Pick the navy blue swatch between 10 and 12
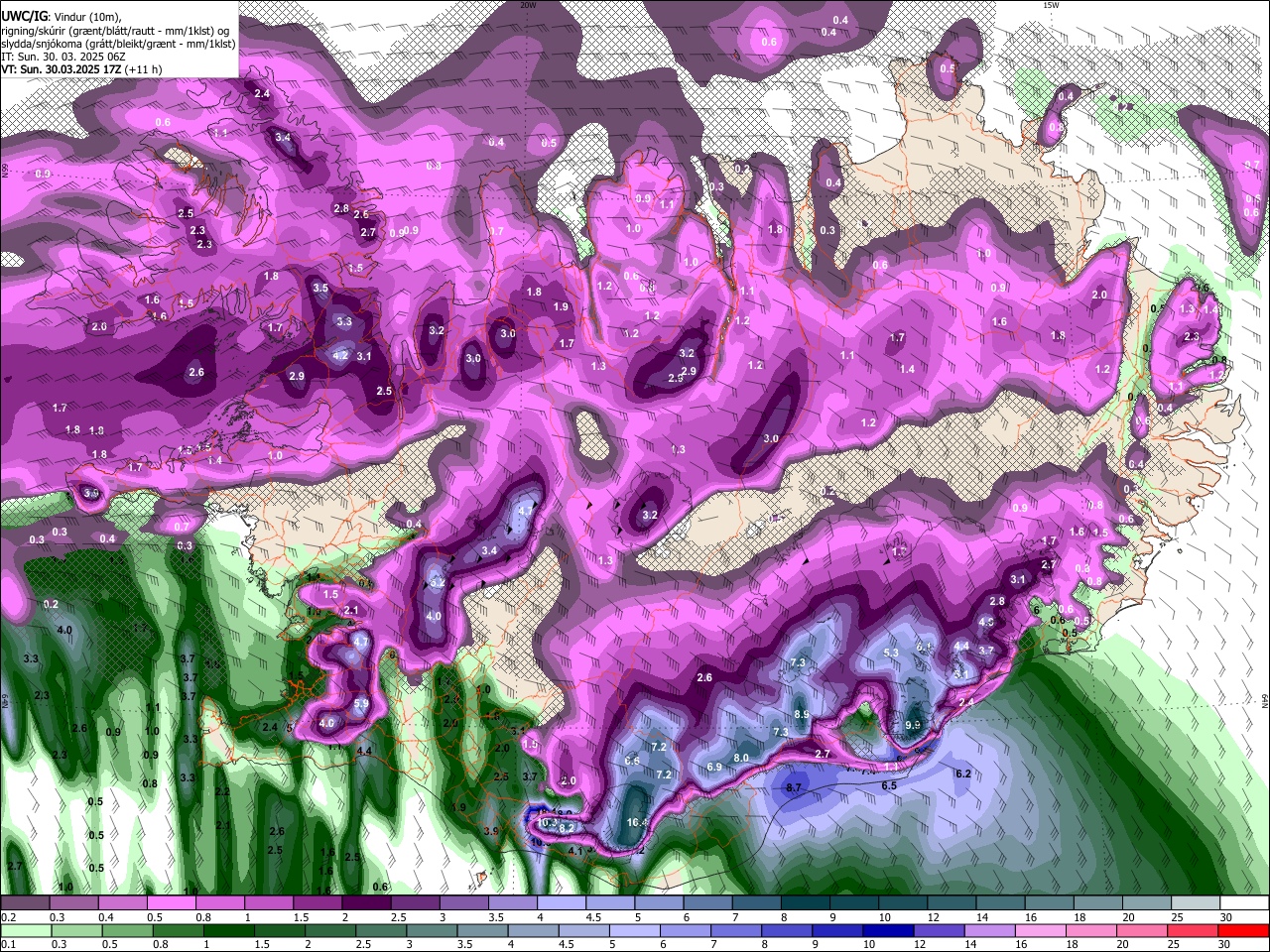This screenshot has width=1270, height=952. [890, 930]
